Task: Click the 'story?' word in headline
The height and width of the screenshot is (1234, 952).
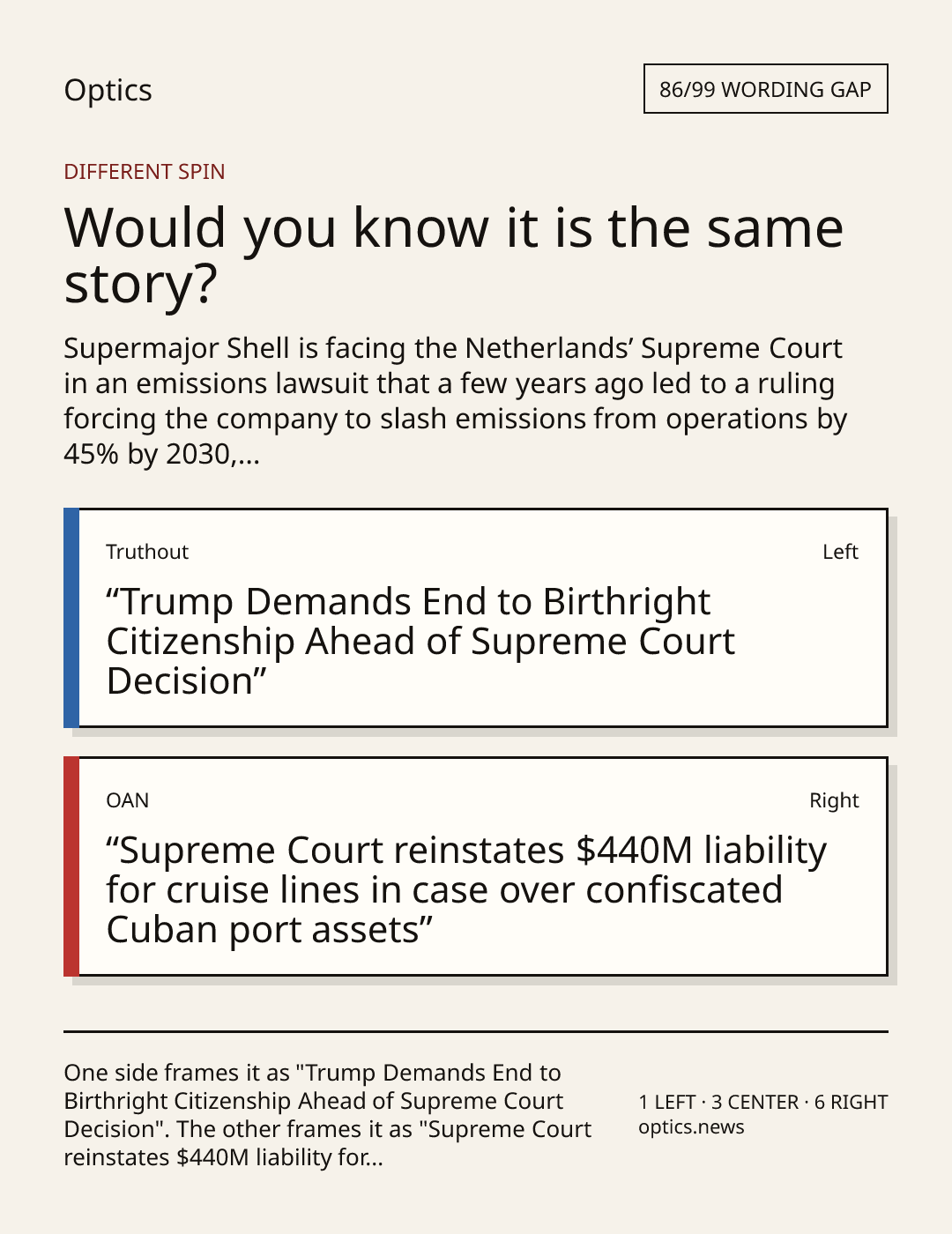Action: pos(141,285)
